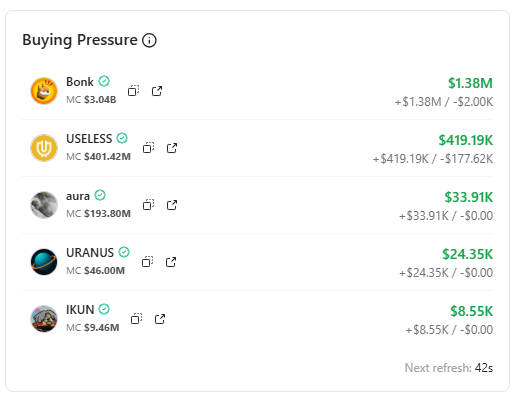521x406 pixels.
Task: Copy the USELESS token address
Action: tap(148, 148)
